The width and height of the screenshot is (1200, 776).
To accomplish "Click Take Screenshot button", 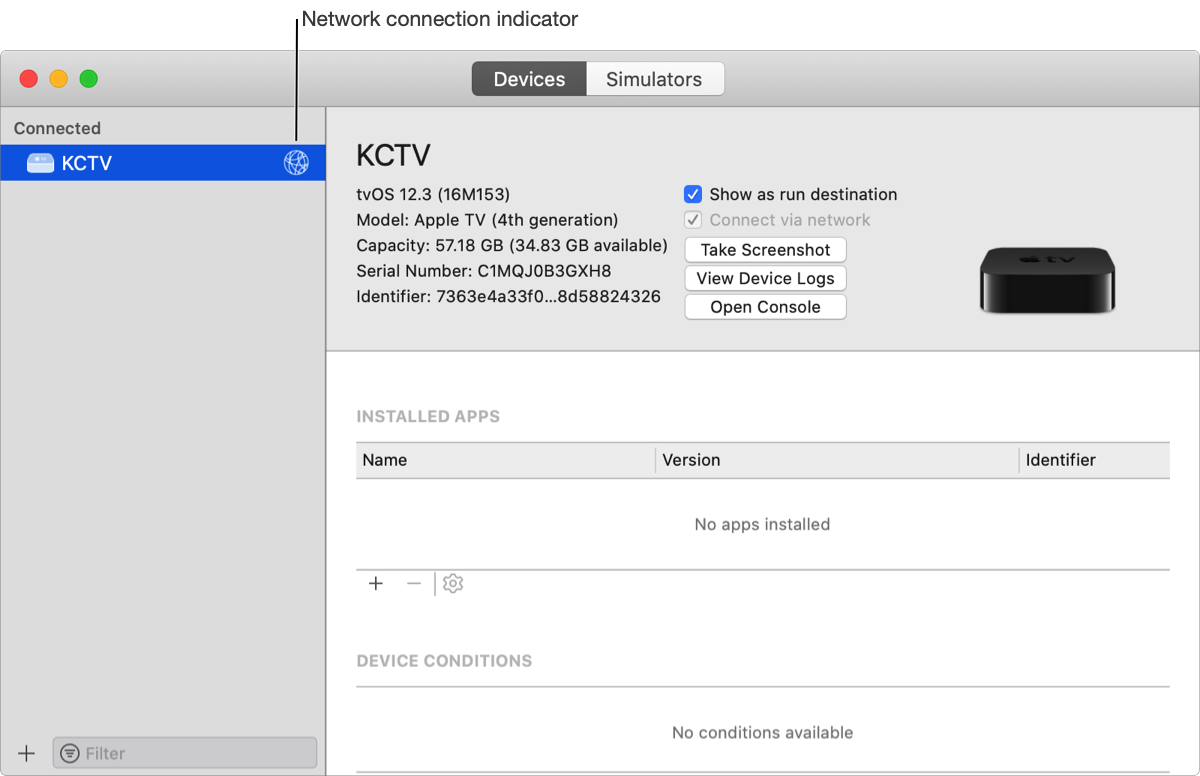I will coord(765,249).
